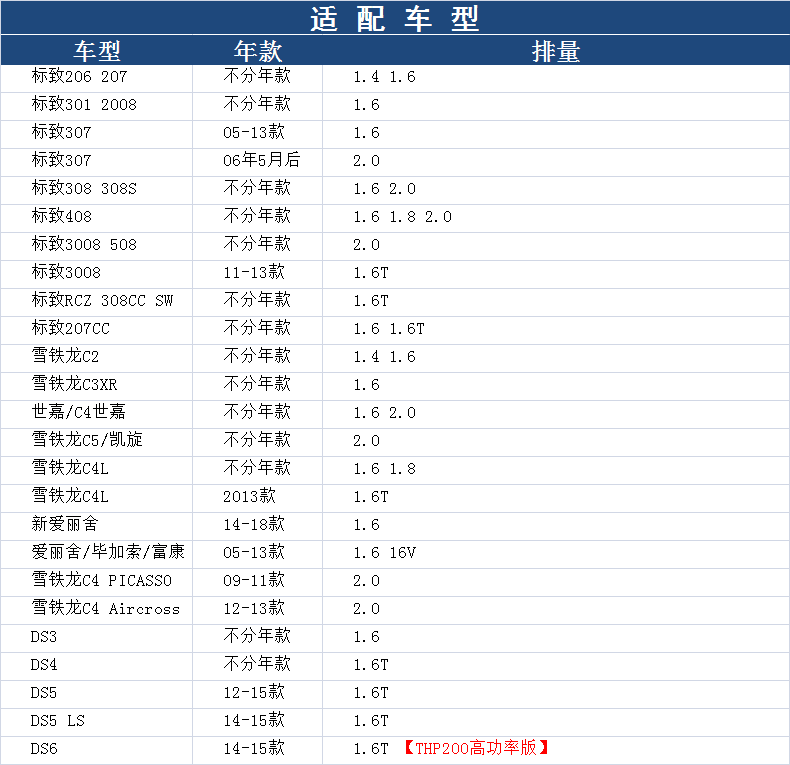
Task: Select 不分年款 in the 标致RCZ row
Action: click(x=257, y=300)
